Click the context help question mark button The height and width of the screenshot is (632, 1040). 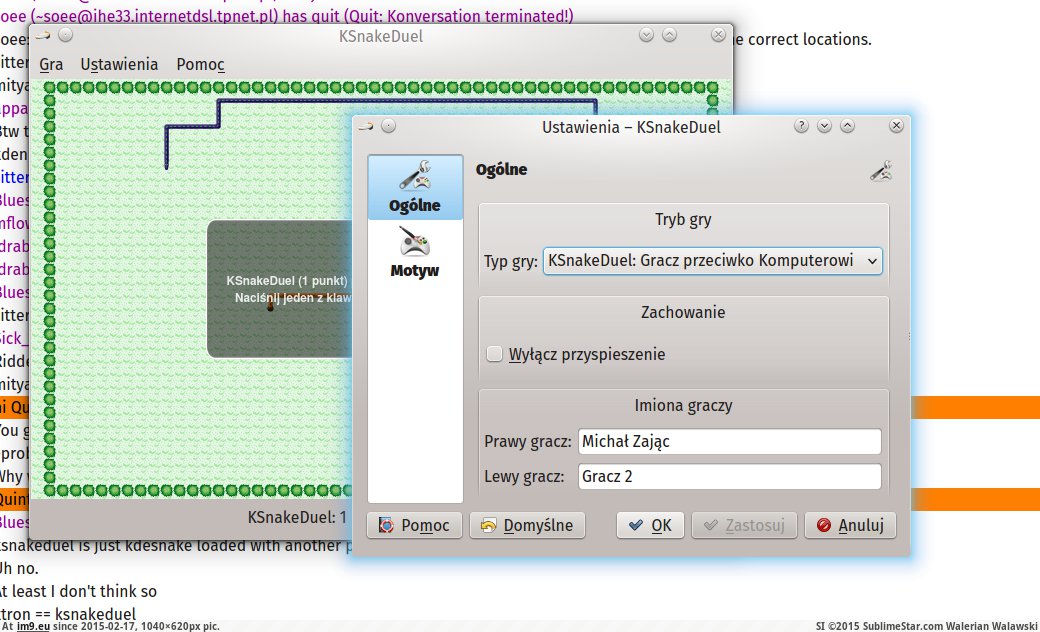[x=801, y=126]
